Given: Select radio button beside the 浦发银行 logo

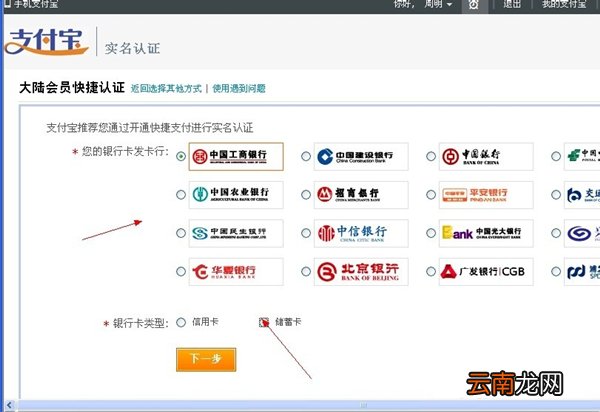Looking at the screenshot, I should [556, 272].
